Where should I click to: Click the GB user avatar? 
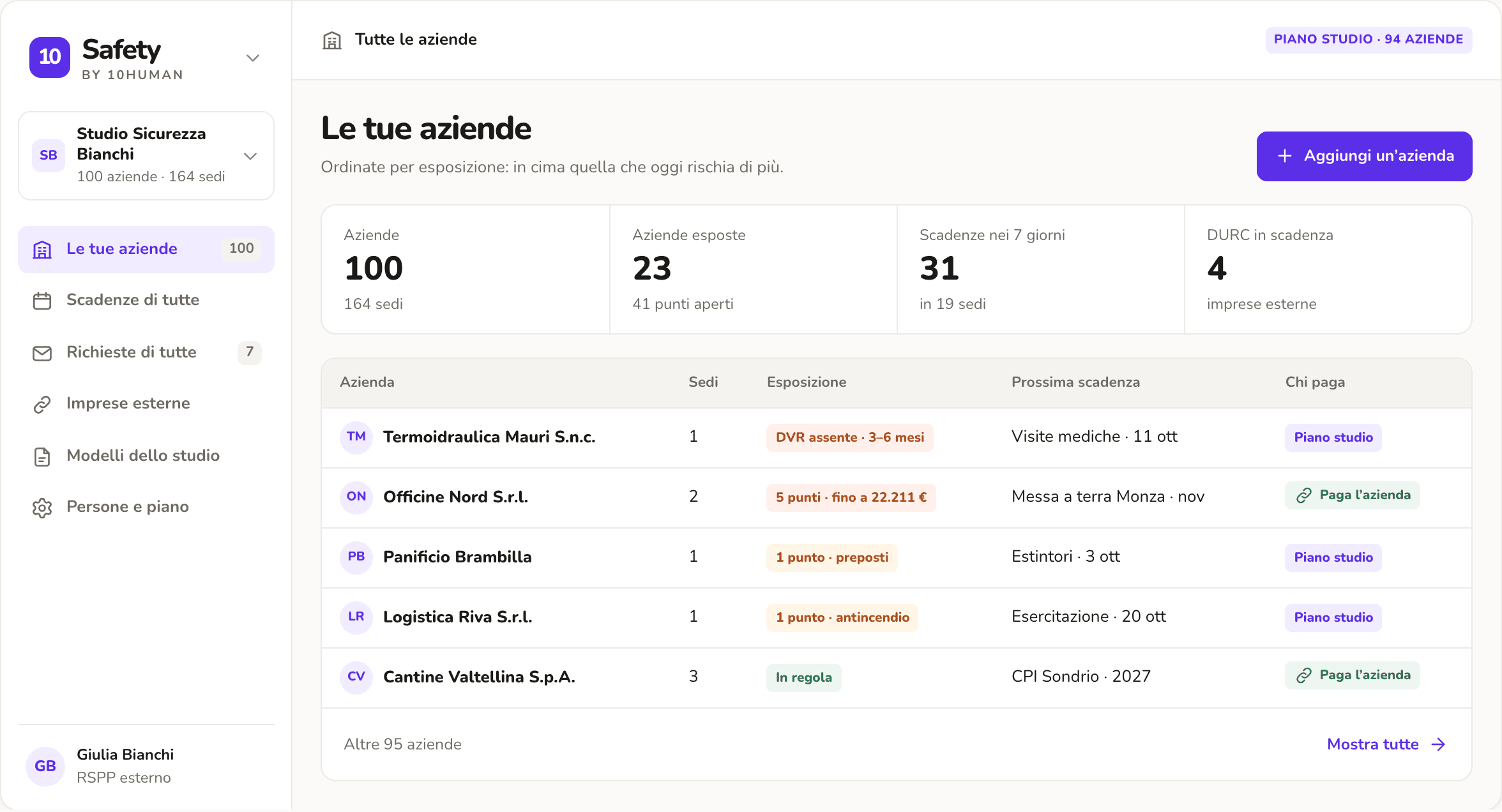[x=45, y=766]
